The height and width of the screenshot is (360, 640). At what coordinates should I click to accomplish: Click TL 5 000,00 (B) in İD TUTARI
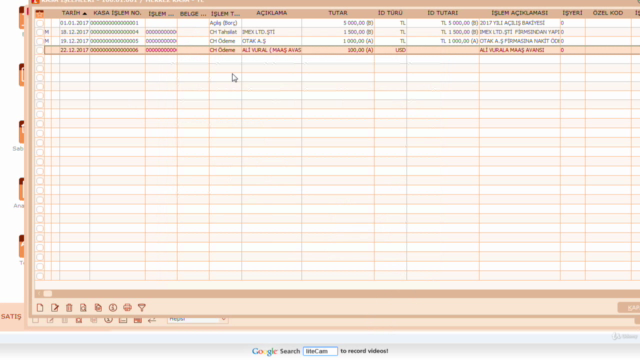pos(459,23)
